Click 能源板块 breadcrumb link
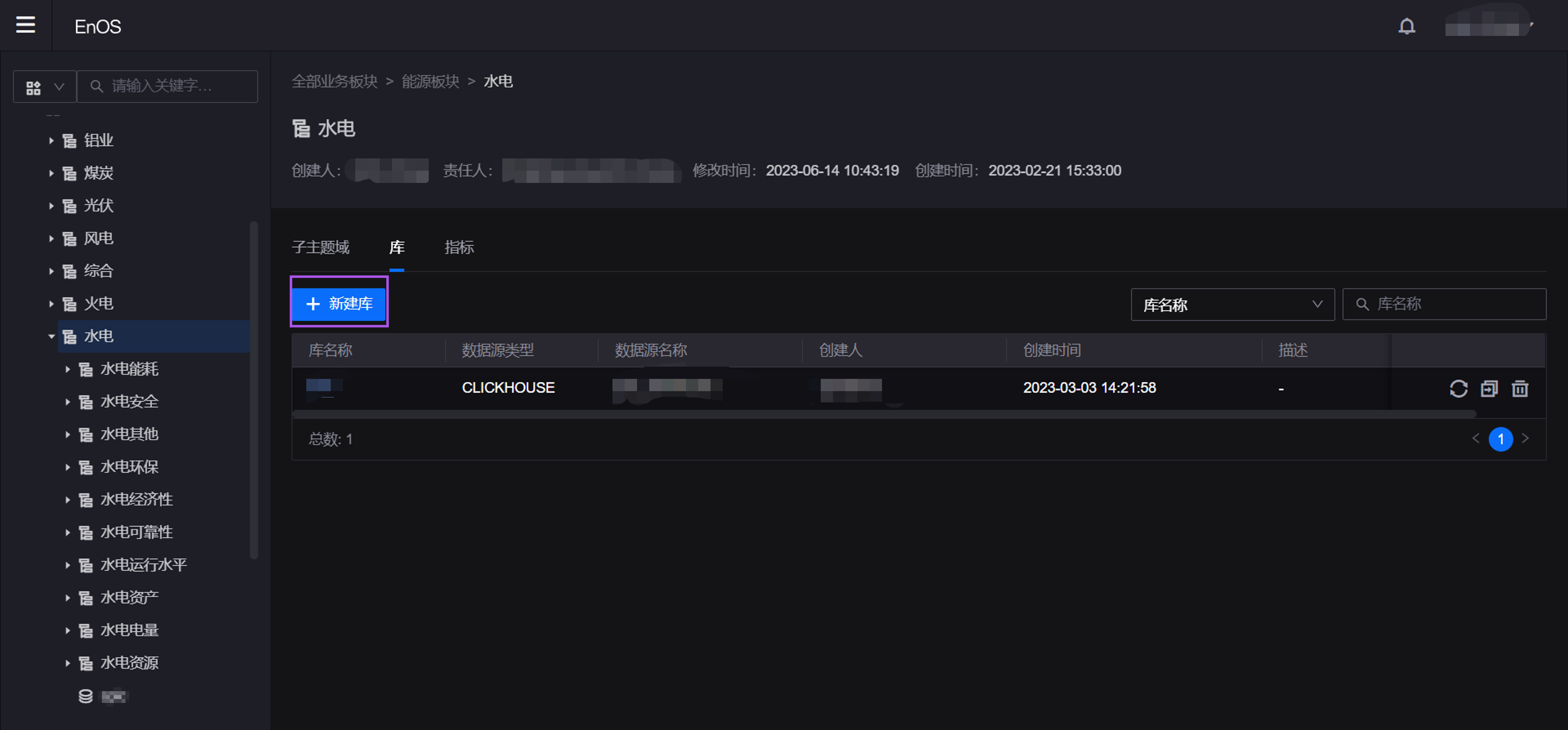1568x730 pixels. [430, 82]
